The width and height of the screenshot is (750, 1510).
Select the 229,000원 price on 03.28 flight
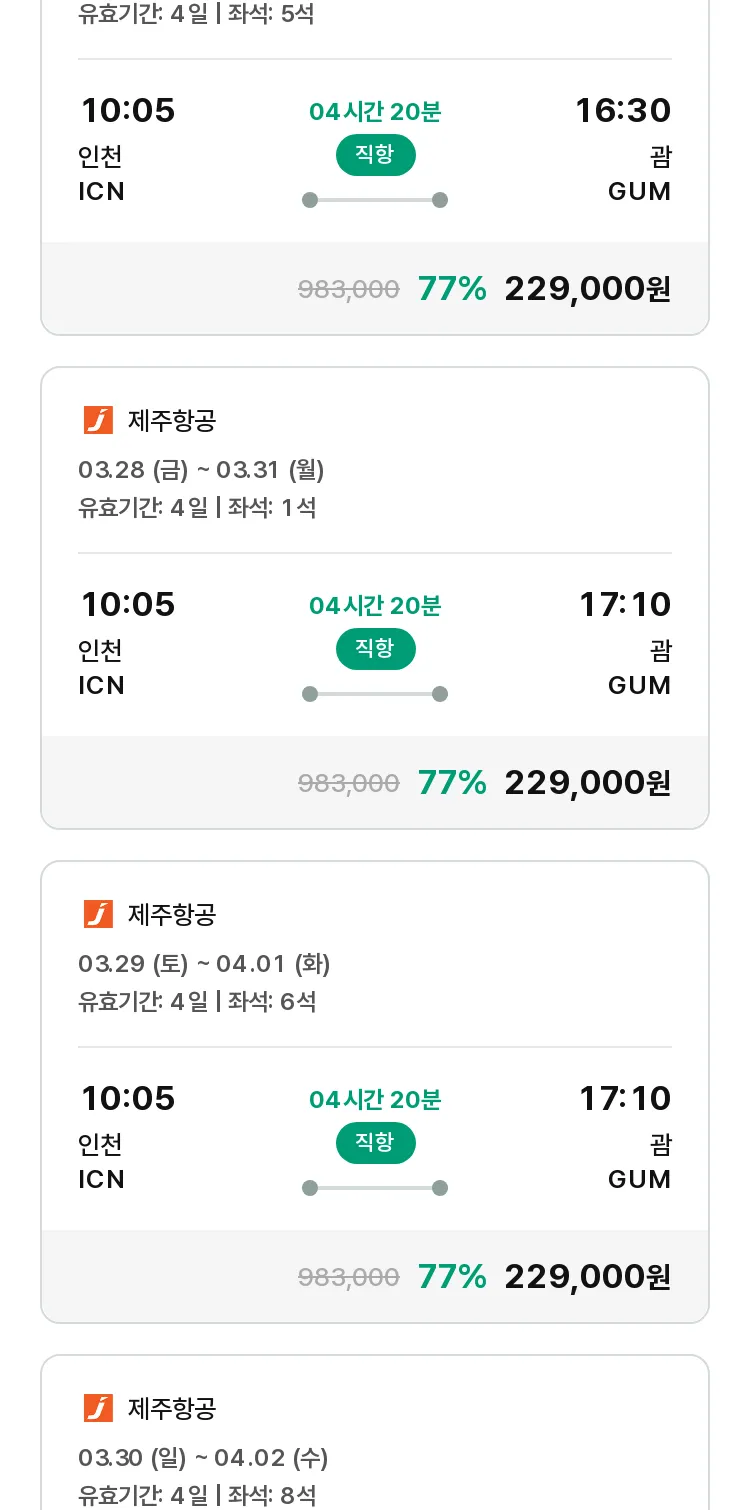587,783
